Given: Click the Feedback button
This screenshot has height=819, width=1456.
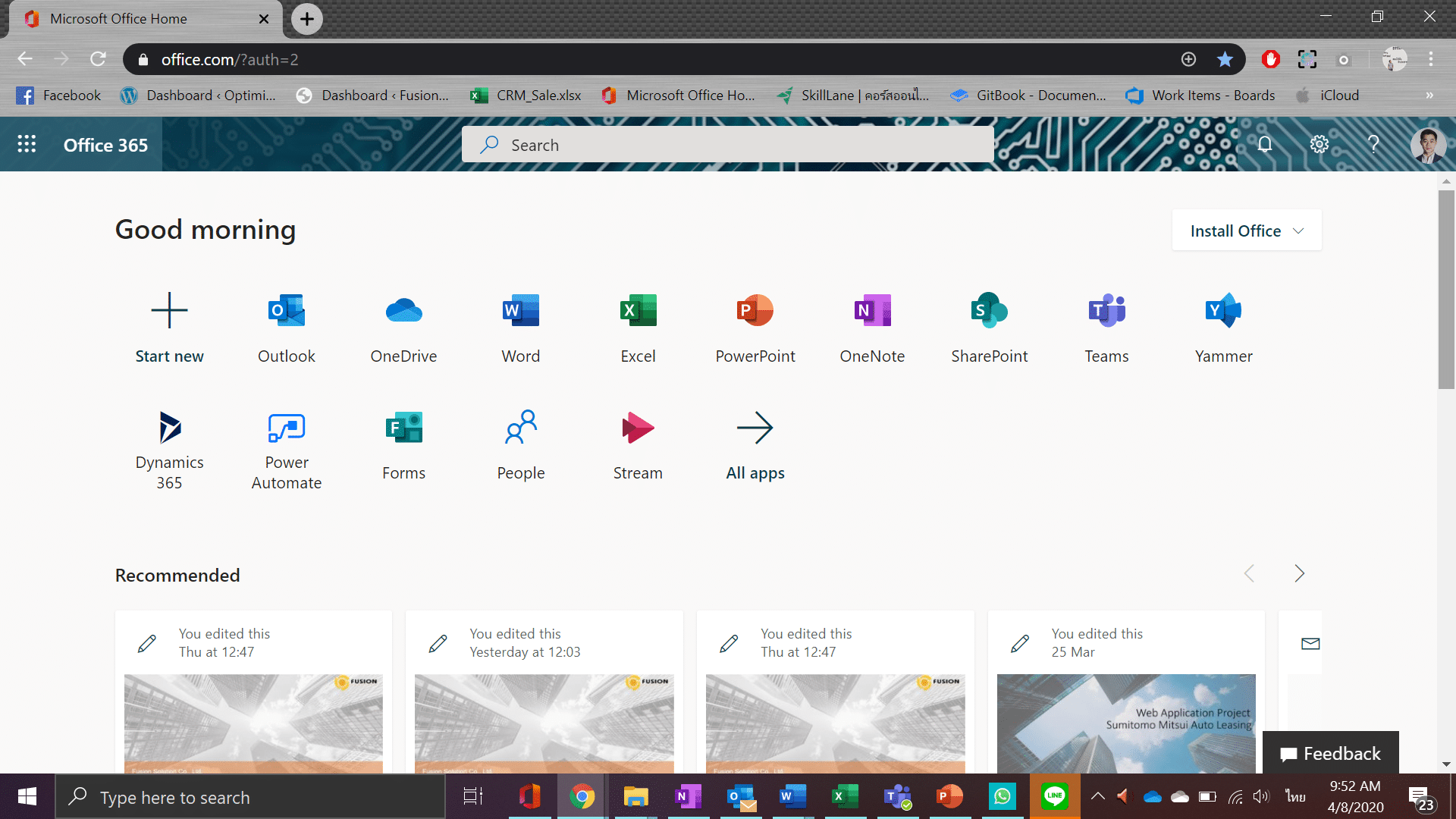Looking at the screenshot, I should coord(1331,753).
